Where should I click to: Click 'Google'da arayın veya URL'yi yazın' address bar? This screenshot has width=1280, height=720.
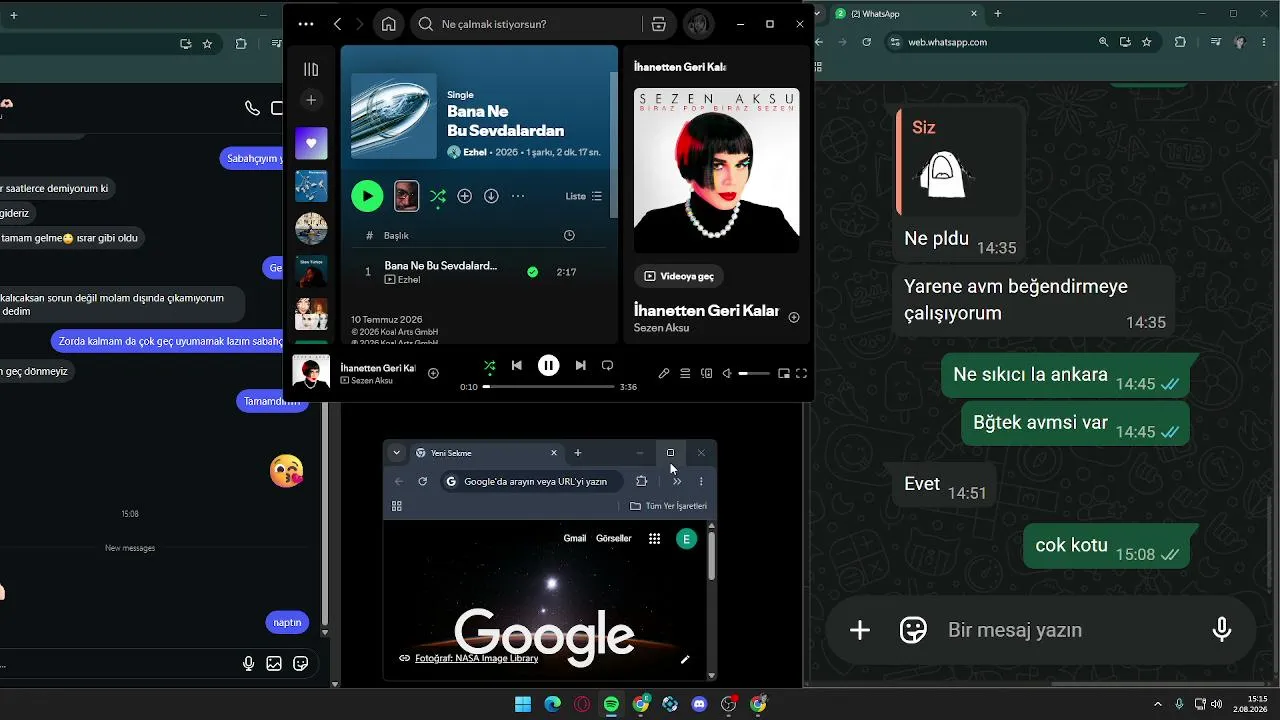pyautogui.click(x=531, y=481)
